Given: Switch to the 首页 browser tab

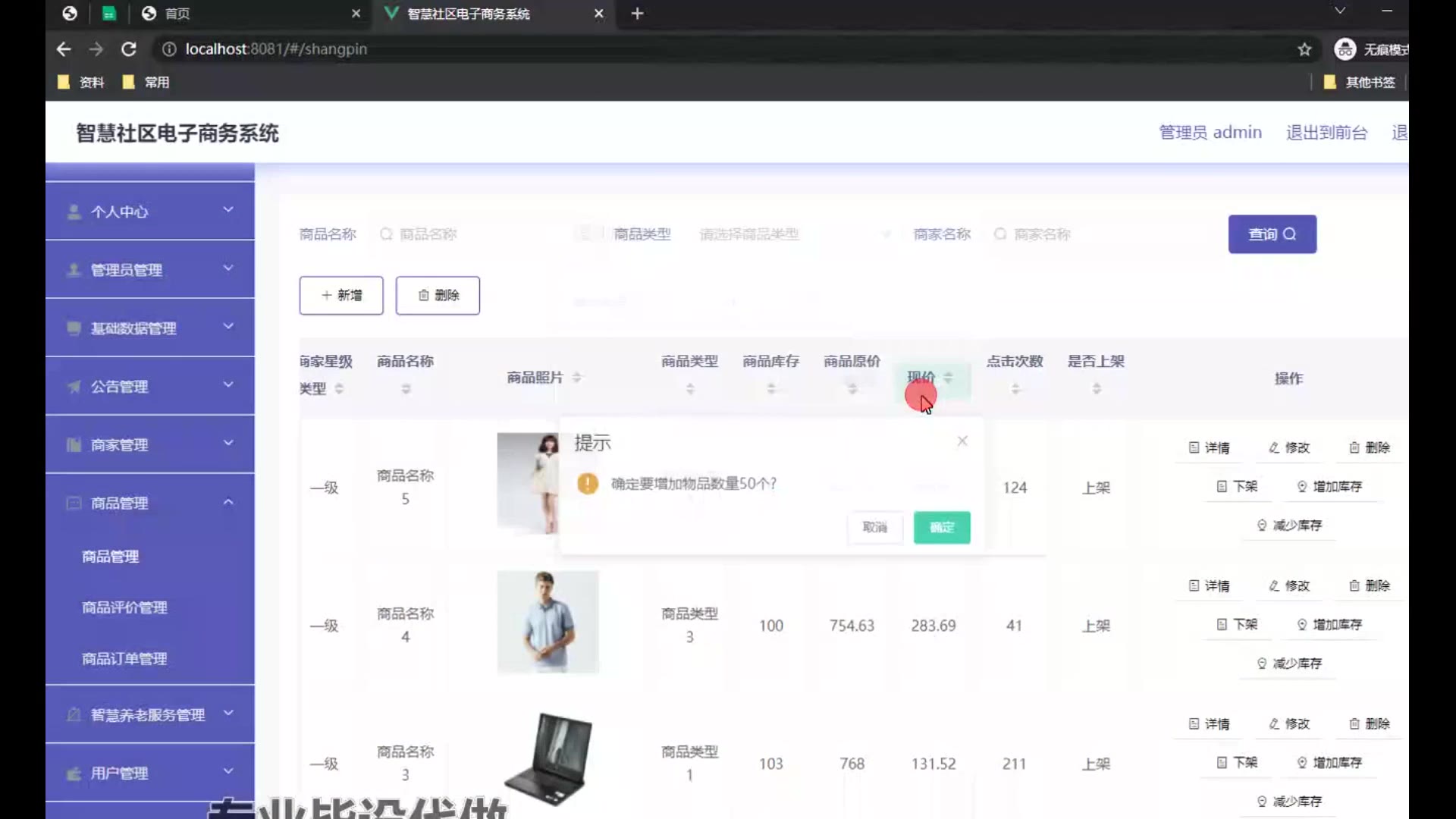Looking at the screenshot, I should coord(250,14).
